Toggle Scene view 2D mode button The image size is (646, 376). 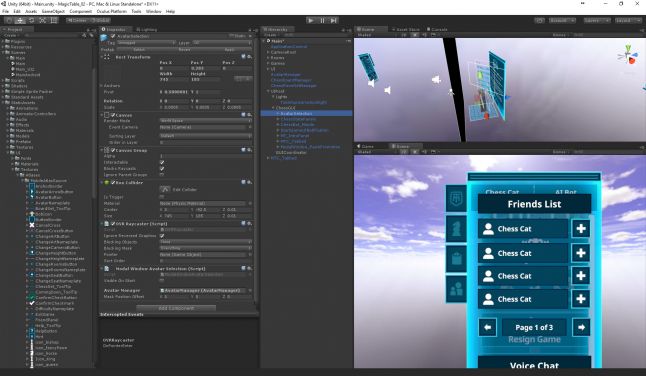point(404,35)
